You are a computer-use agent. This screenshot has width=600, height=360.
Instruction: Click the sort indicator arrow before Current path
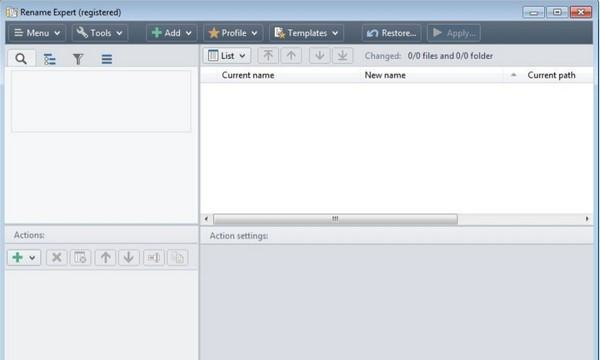[514, 75]
